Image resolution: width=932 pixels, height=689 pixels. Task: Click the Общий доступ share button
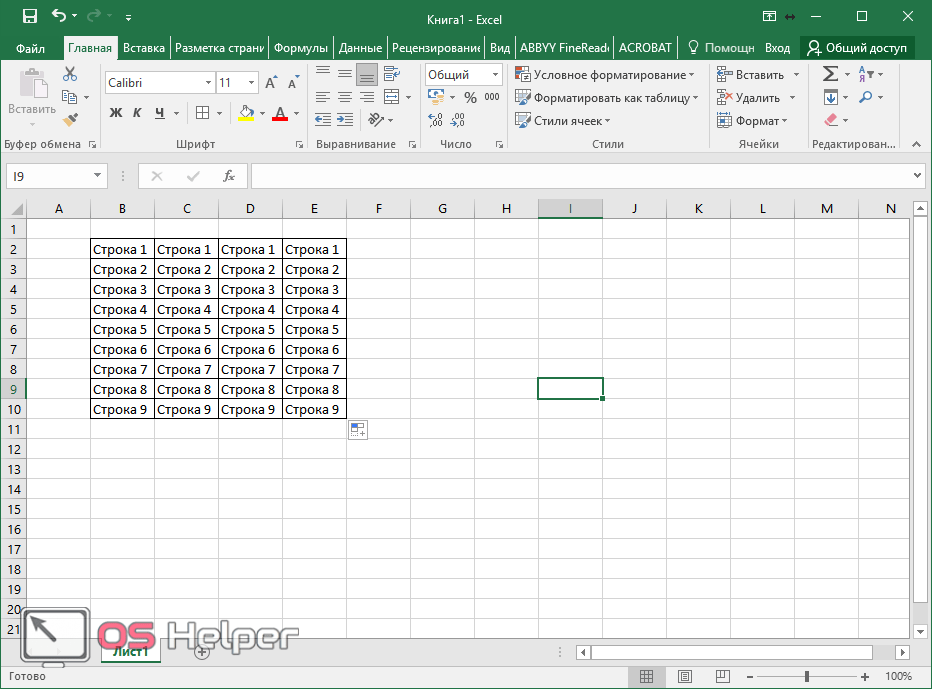pyautogui.click(x=857, y=47)
